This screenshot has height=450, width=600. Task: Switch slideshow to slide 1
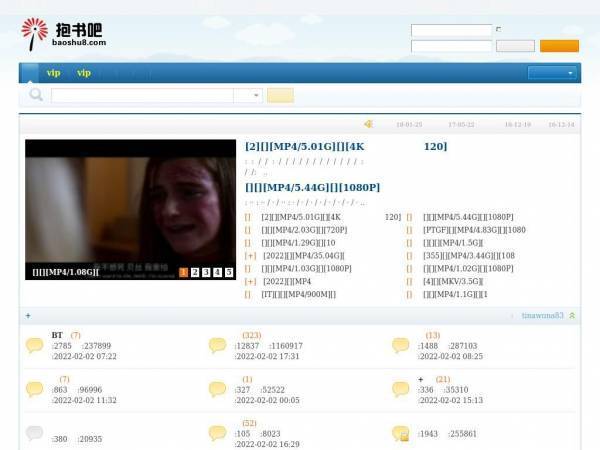click(183, 272)
